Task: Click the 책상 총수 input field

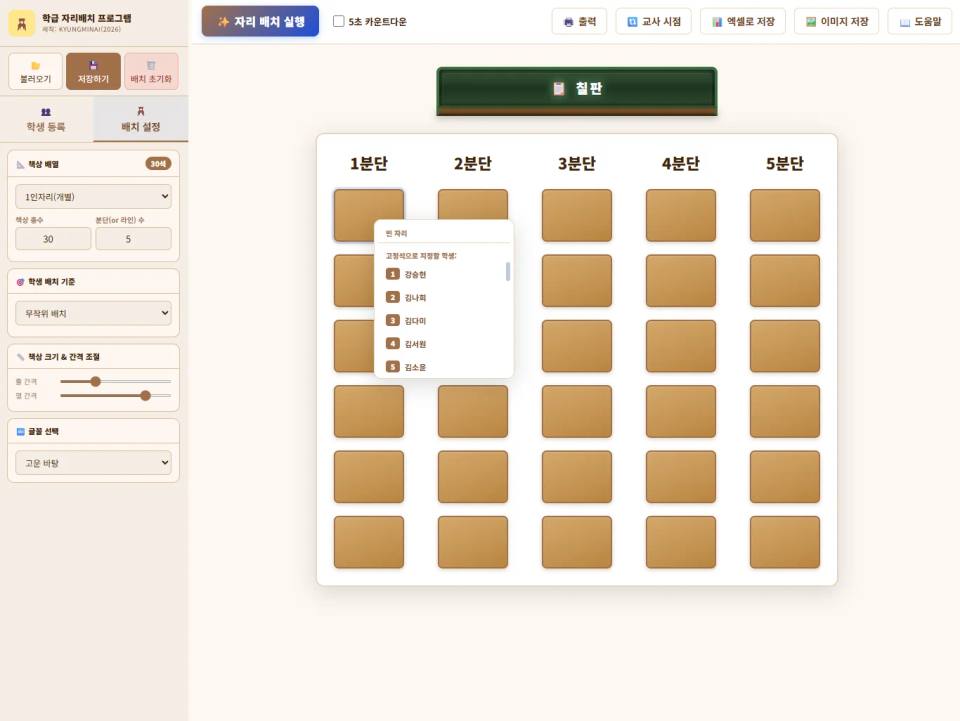Action: 53,239
